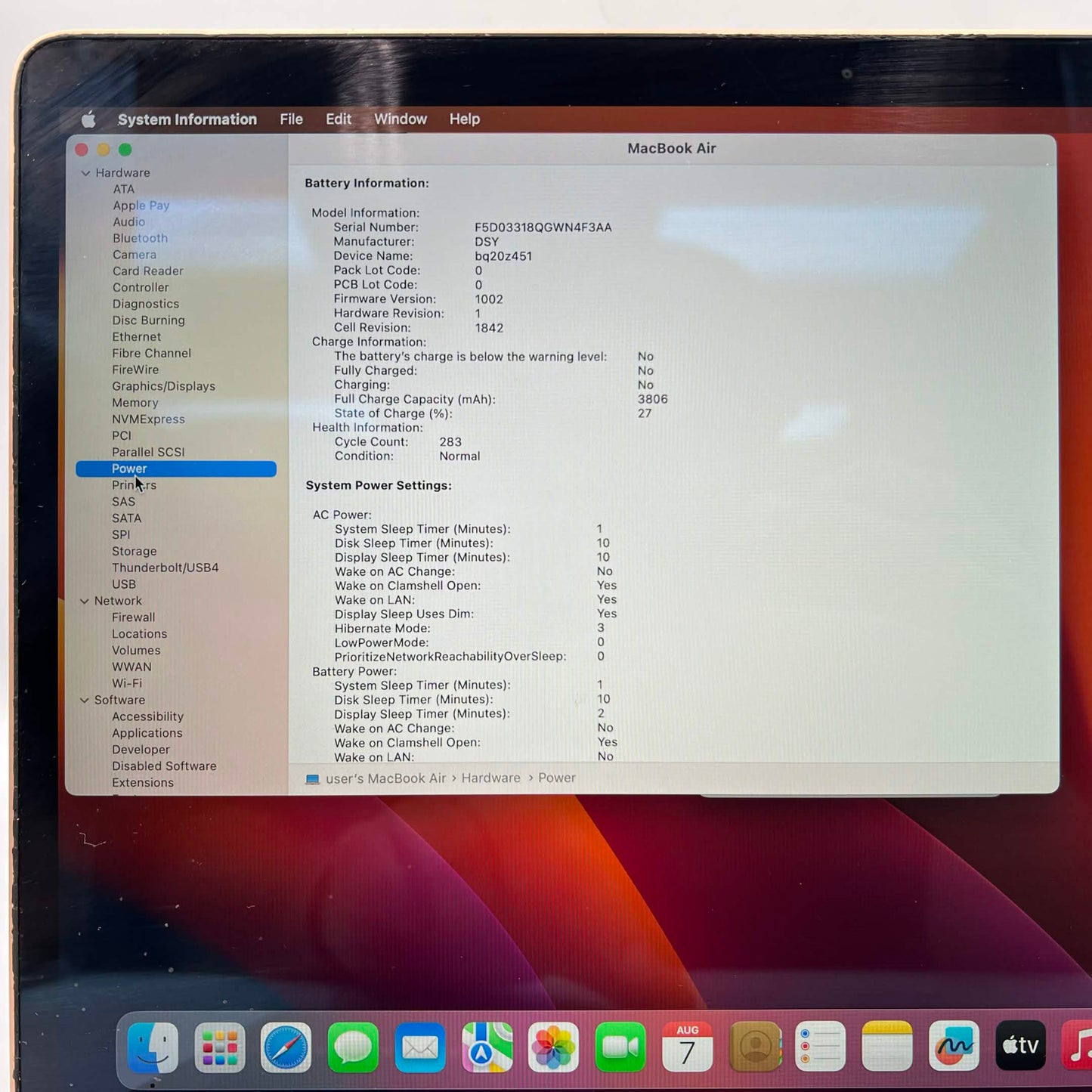Image resolution: width=1092 pixels, height=1092 pixels.
Task: Click Hardware in the path bar
Action: [491, 779]
